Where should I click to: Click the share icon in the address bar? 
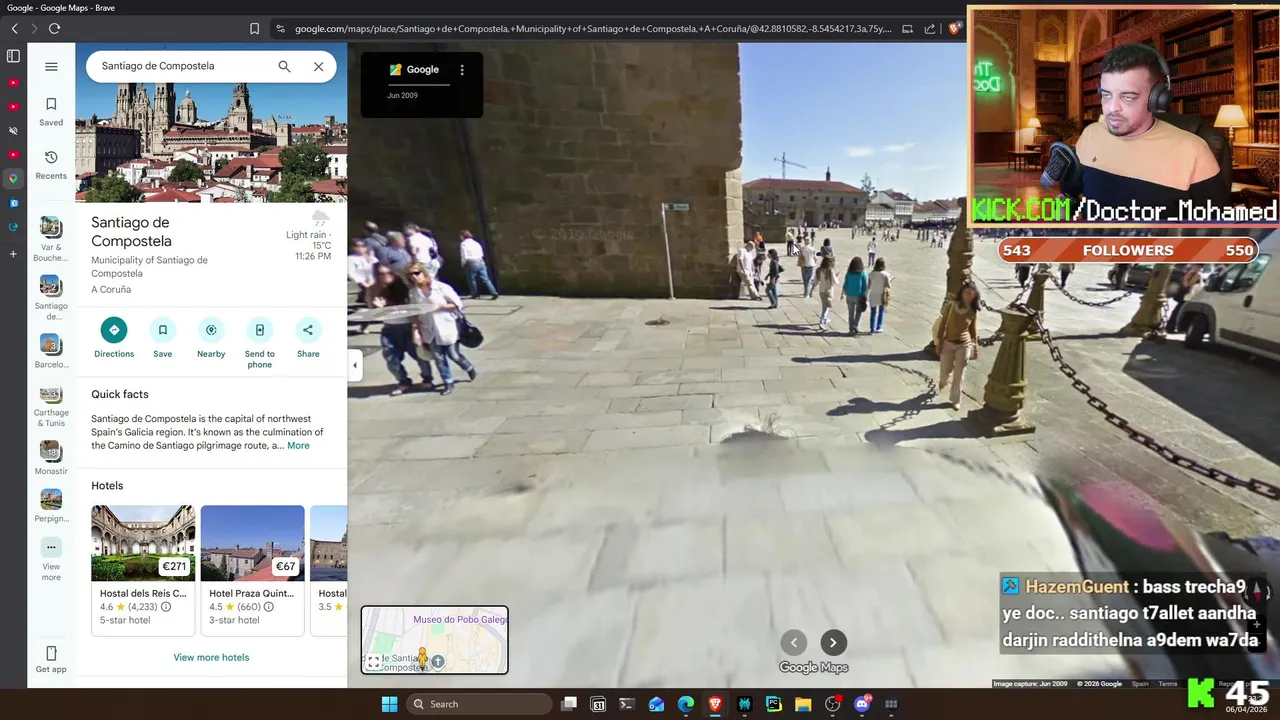coord(930,29)
